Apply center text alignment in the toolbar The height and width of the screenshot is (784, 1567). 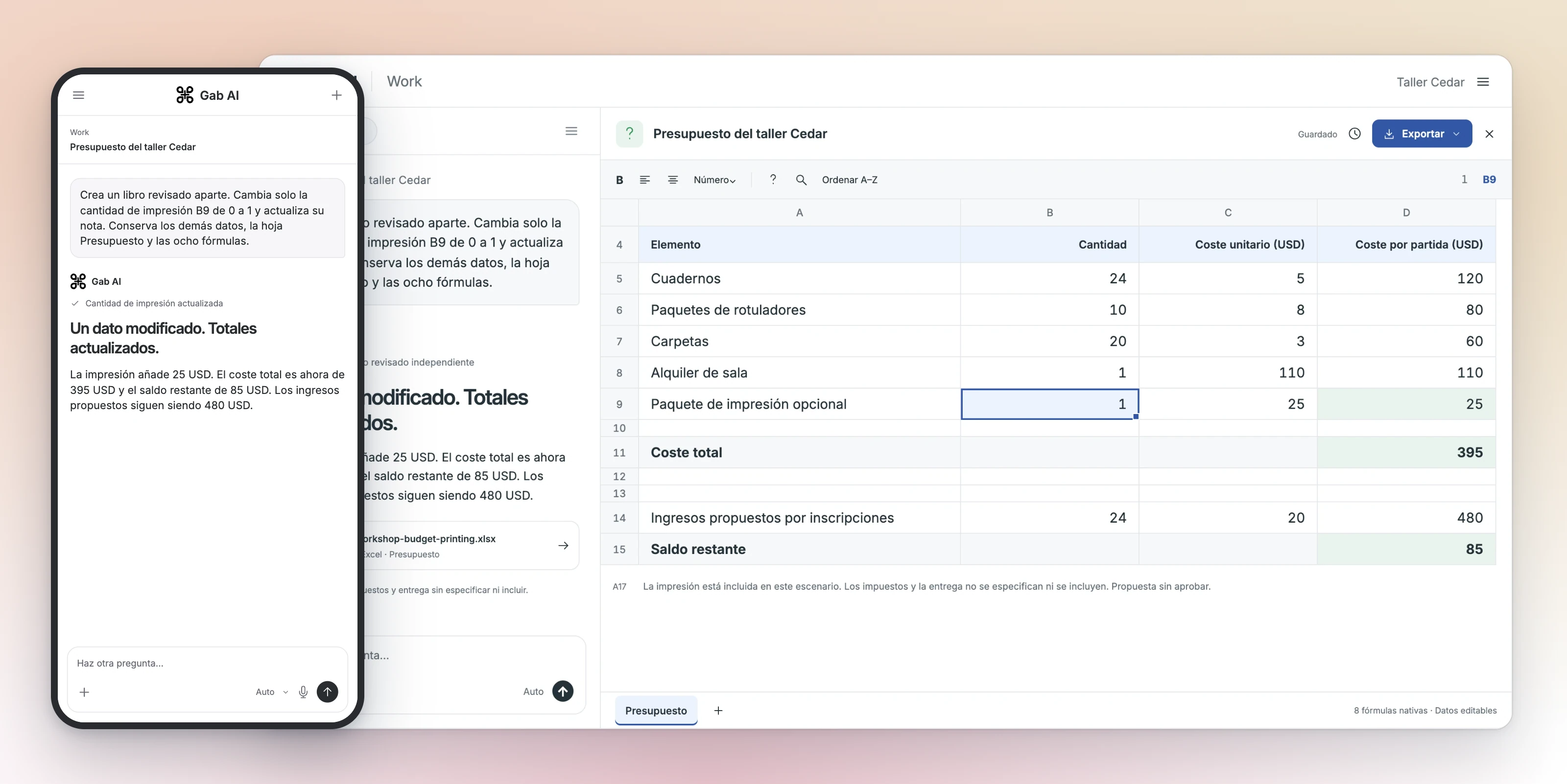[x=673, y=180]
